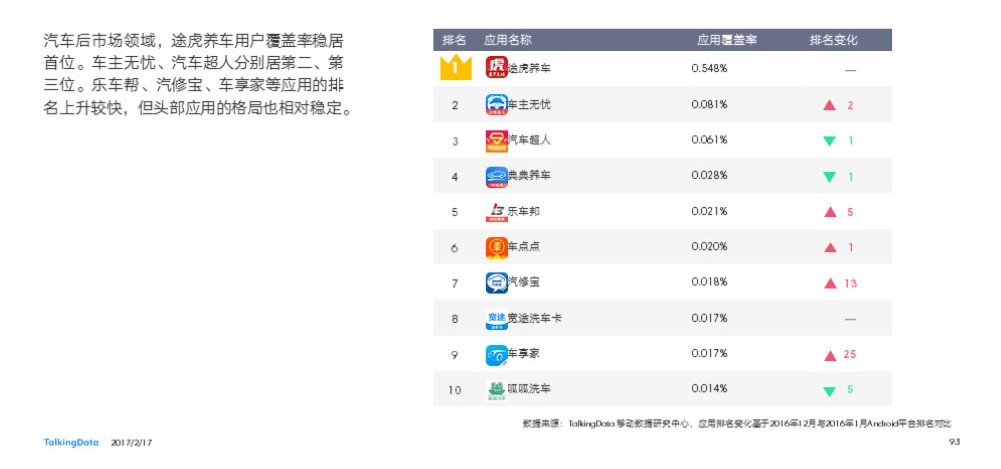Viewport: 1001px width, 469px height.
Task: Click the 数据来源 source note text
Action: click(737, 423)
